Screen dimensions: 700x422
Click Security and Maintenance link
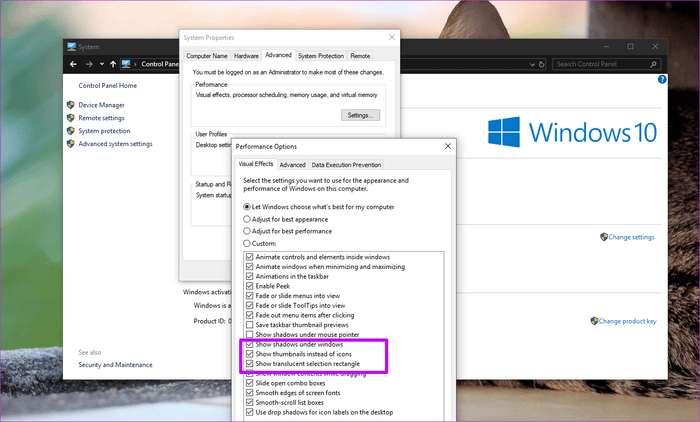pos(115,364)
